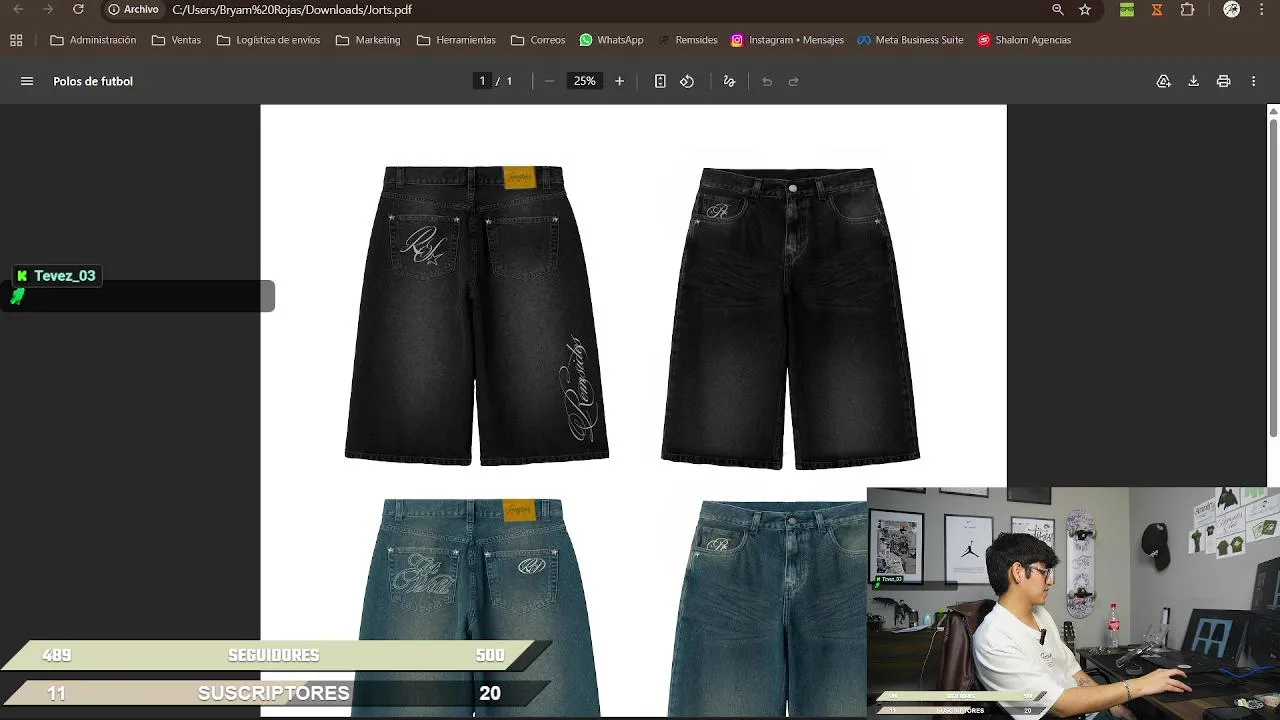Open the orange hourglass extension
The width and height of the screenshot is (1280, 720).
point(1157,9)
